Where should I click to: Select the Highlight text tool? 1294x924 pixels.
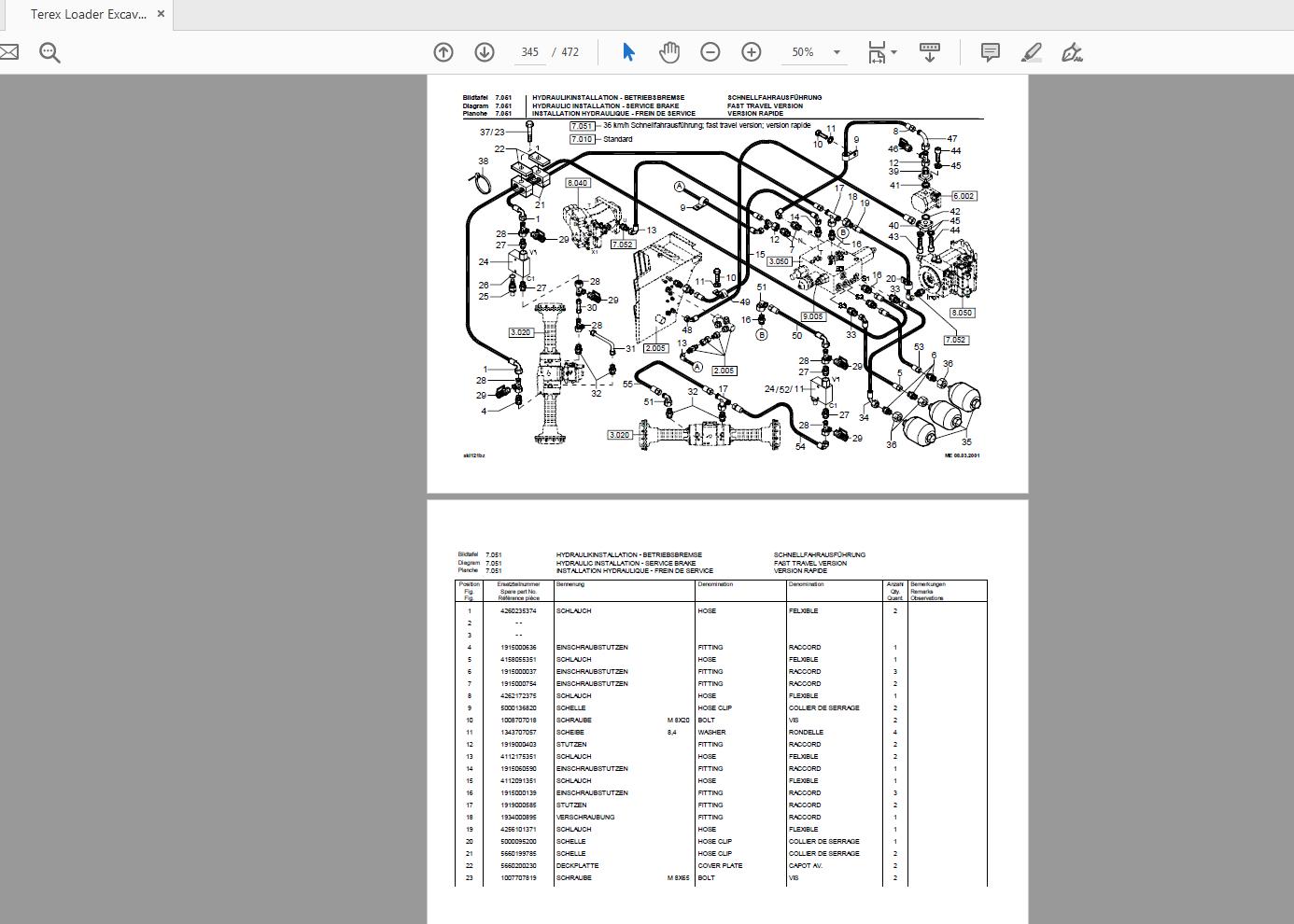(x=1031, y=52)
